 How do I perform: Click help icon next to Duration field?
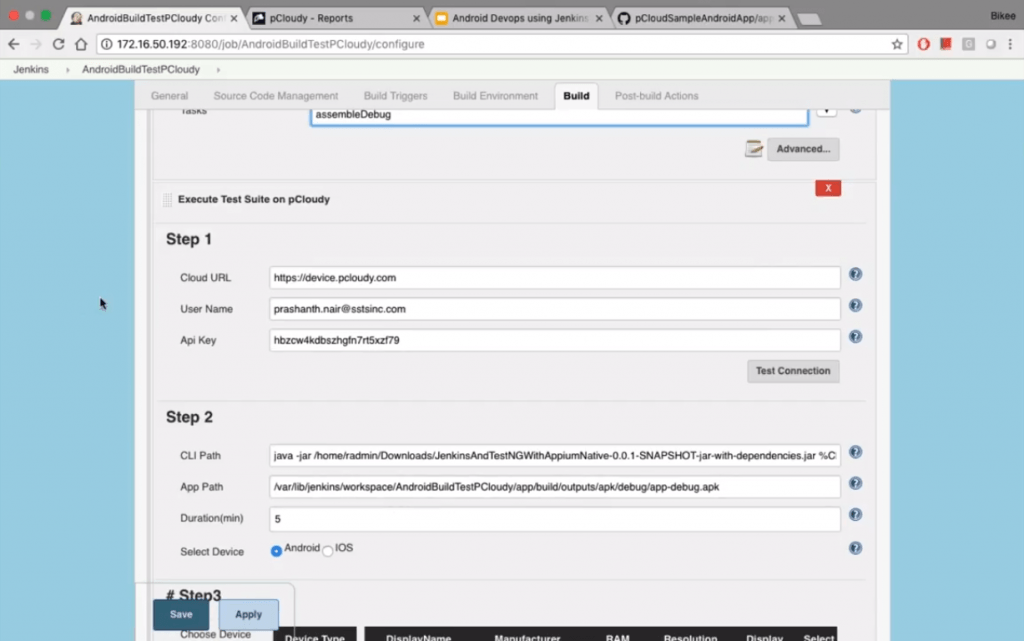(x=855, y=515)
